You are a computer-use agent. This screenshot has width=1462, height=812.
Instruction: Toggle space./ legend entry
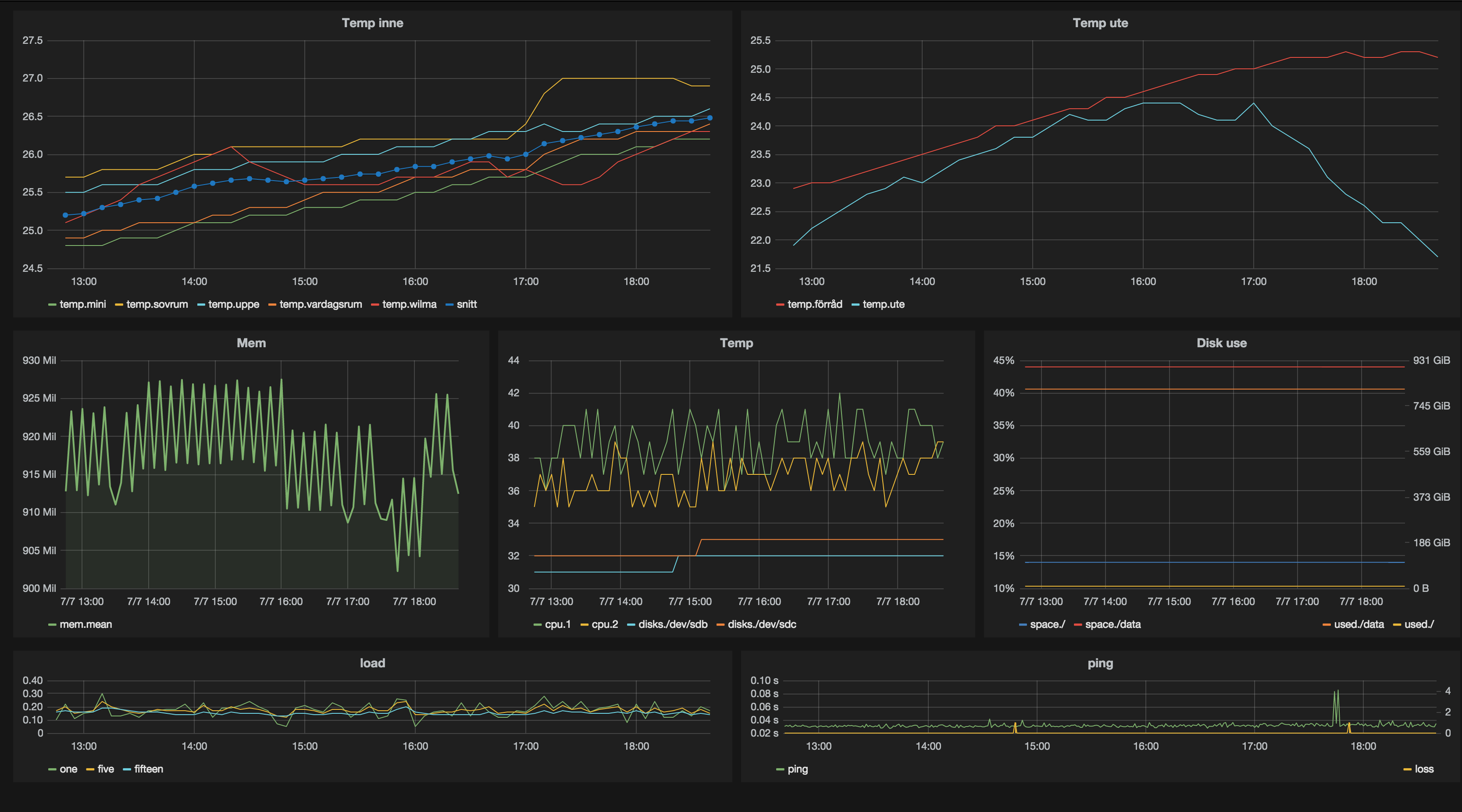click(1047, 625)
